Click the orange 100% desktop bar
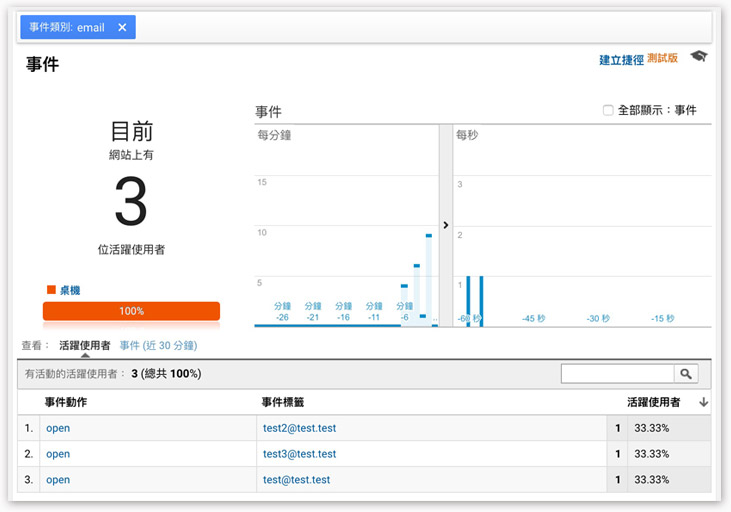Screen dimensions: 731x512 tap(131, 311)
